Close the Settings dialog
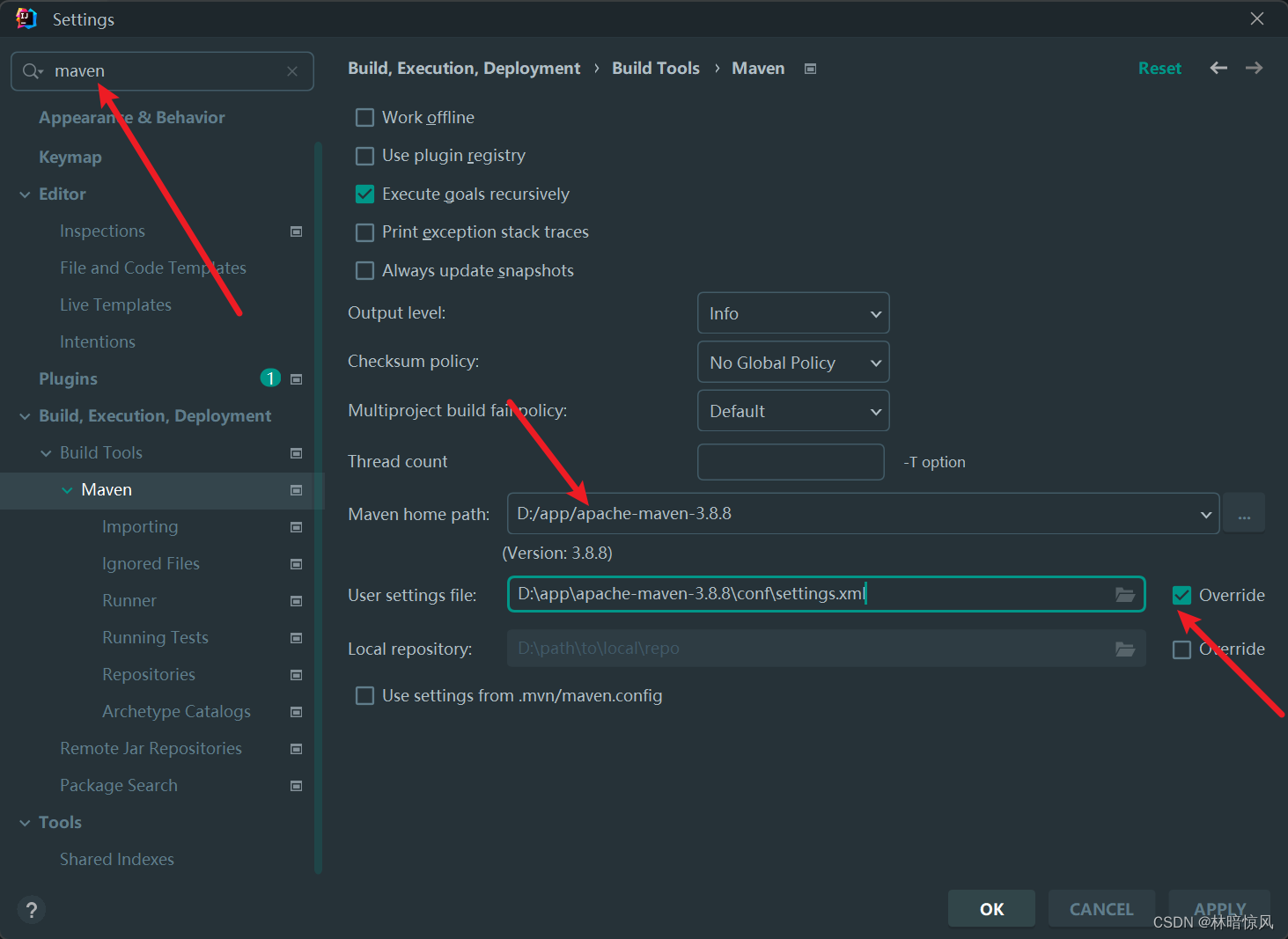The image size is (1288, 939). click(x=1257, y=18)
